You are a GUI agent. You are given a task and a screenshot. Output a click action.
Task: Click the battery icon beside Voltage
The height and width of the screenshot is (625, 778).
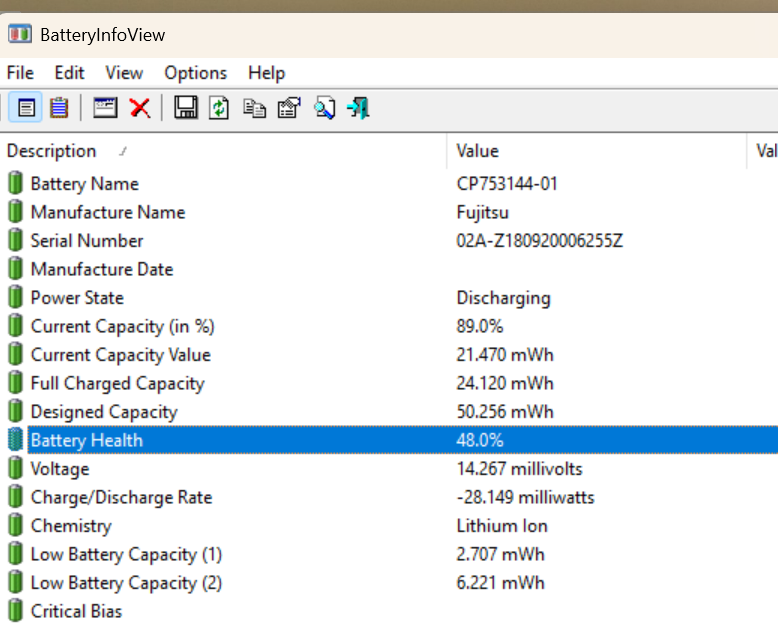[15, 468]
